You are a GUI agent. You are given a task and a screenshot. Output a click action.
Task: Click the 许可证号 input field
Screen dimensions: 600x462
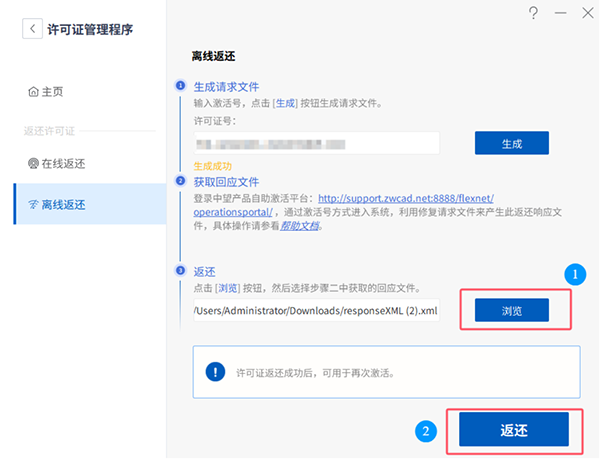(x=316, y=143)
